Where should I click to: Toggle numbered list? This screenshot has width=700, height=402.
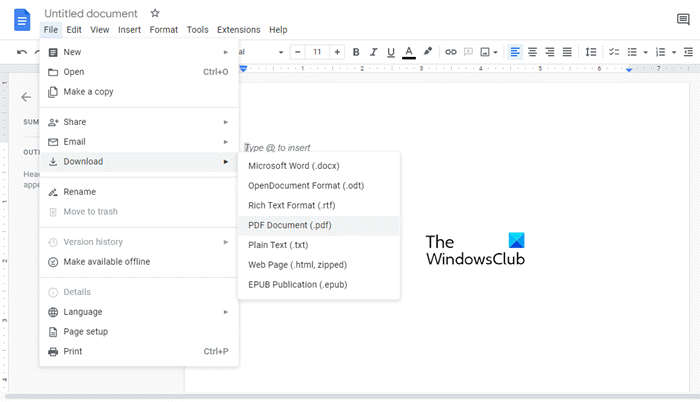coord(660,52)
